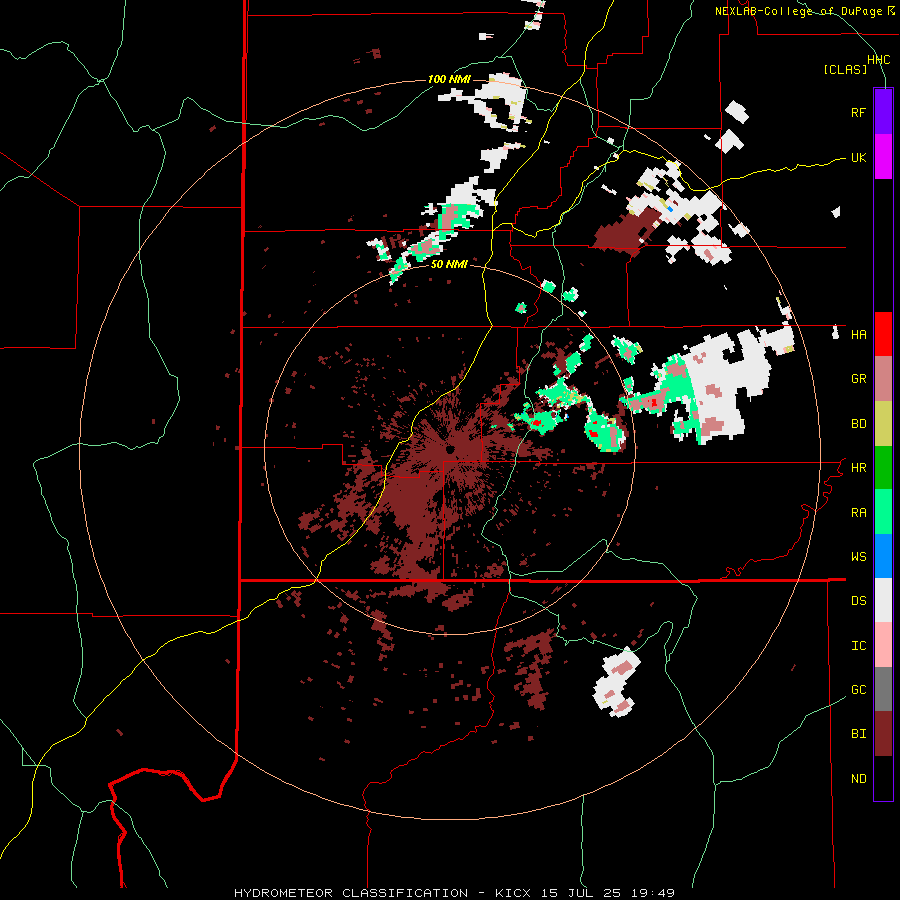This screenshot has height=900, width=900.
Task: Click the HA red legend swatch
Action: [883, 334]
